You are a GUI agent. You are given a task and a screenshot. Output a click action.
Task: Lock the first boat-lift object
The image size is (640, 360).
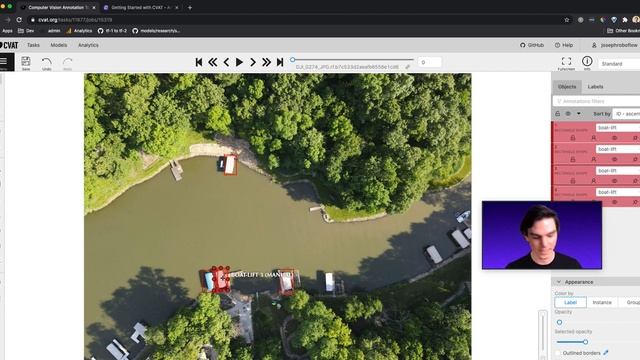click(x=573, y=138)
